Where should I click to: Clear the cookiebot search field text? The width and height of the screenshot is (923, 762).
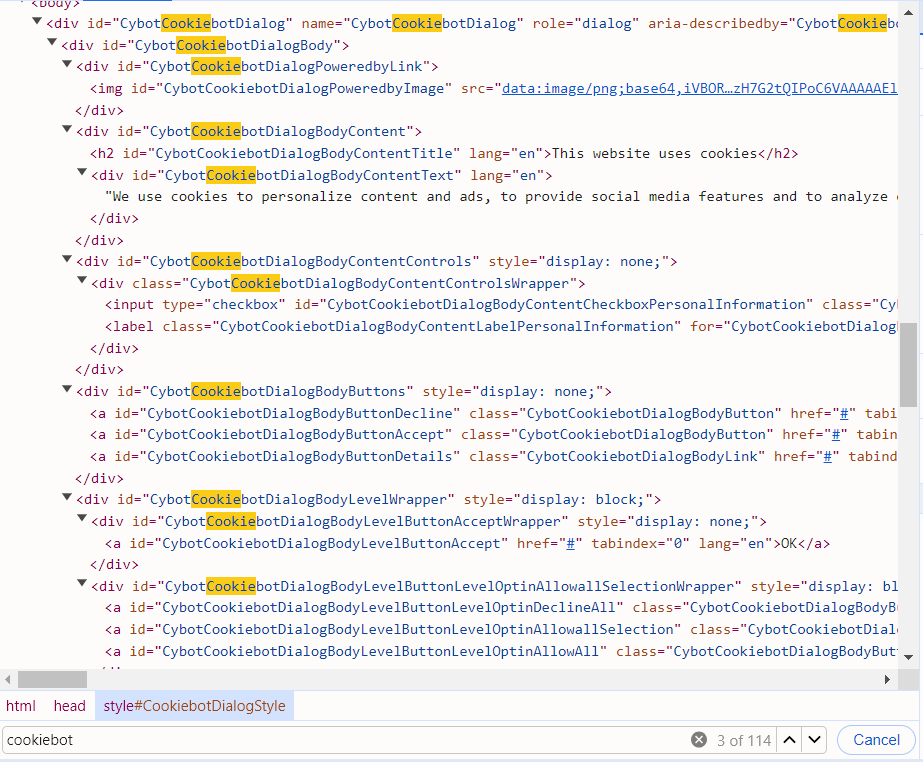pyautogui.click(x=699, y=740)
